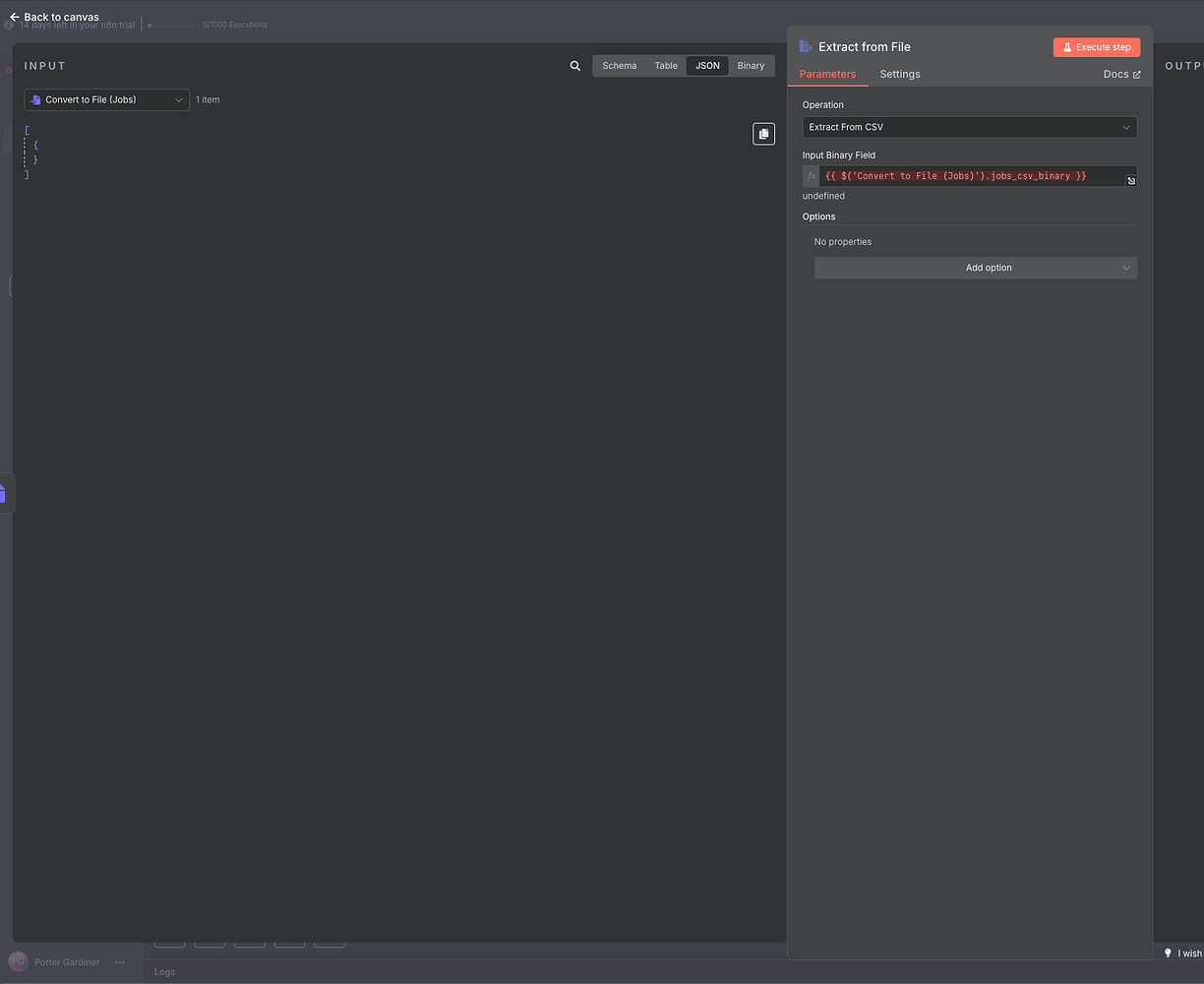Switch input view to Binary
This screenshot has width=1204, height=984.
(x=751, y=65)
